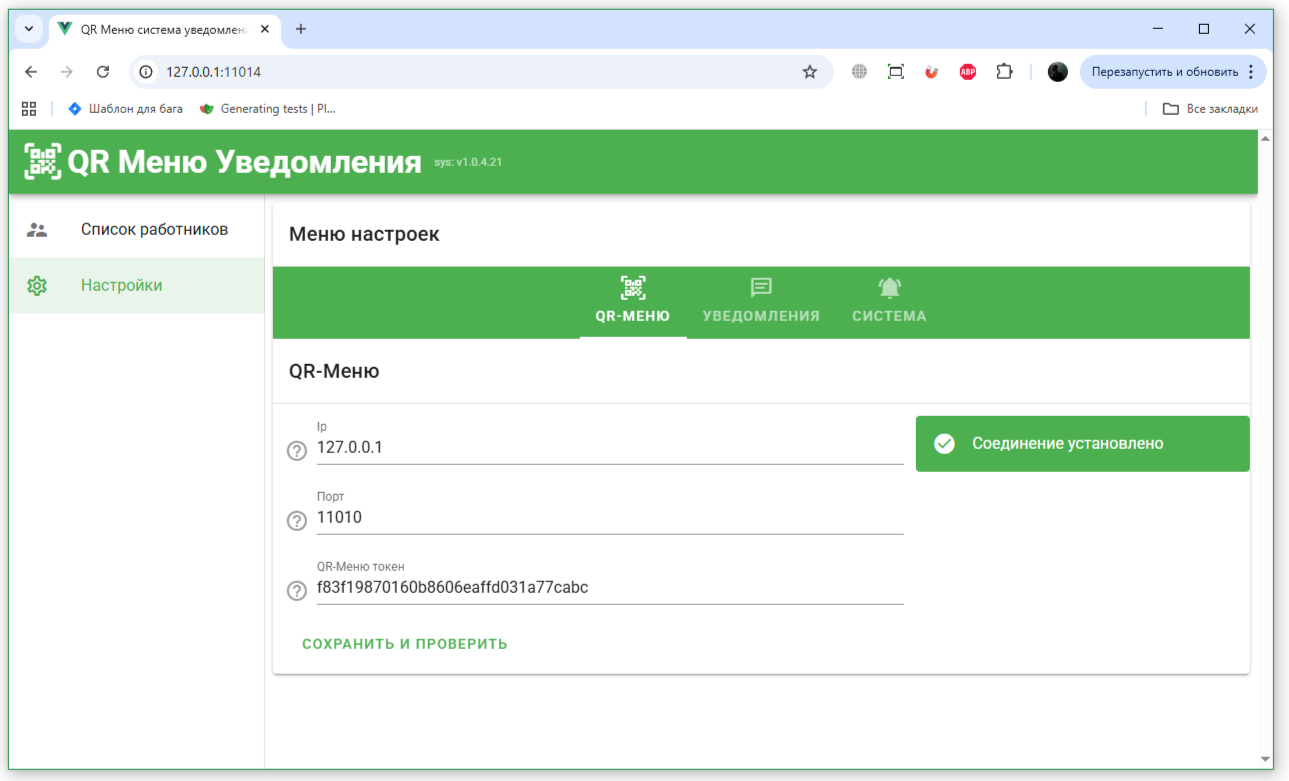This screenshot has width=1289, height=781.
Task: Click the help icon beside Порт field
Action: tap(296, 521)
